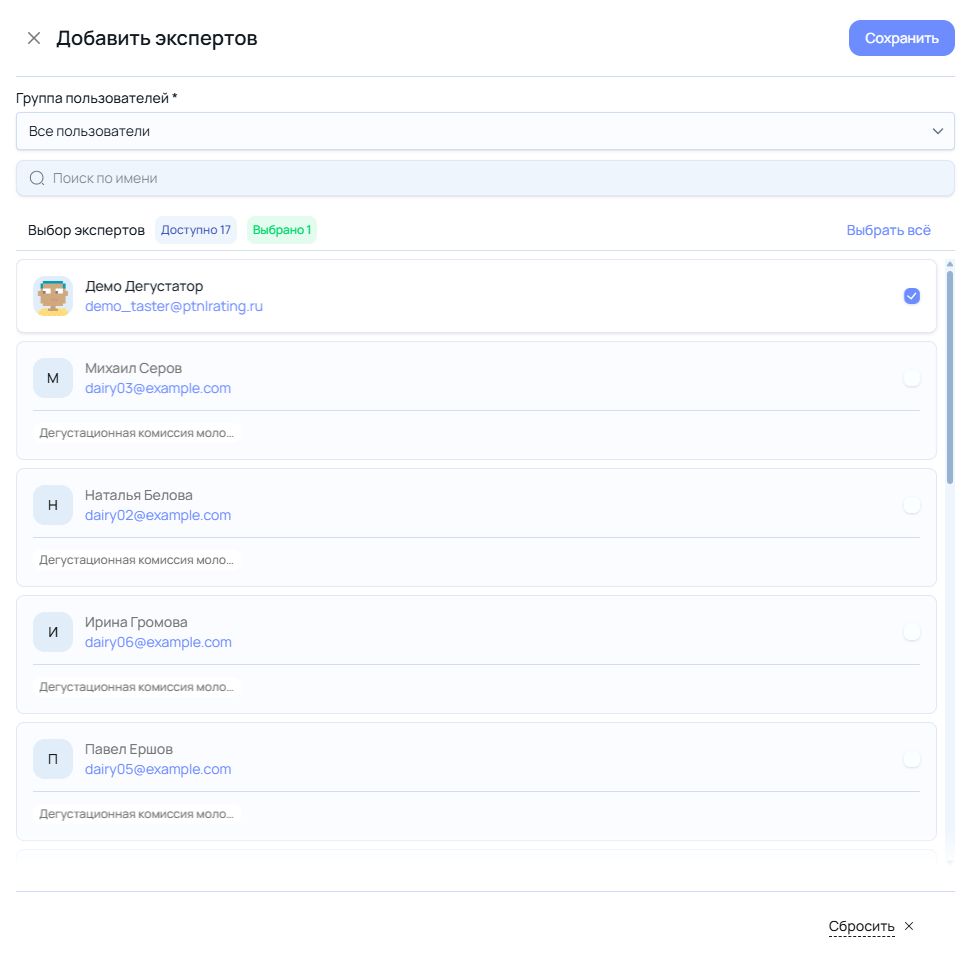Screen dimensions: 971x960
Task: Uncheck the Демо Дегустатор checkbox
Action: click(912, 296)
